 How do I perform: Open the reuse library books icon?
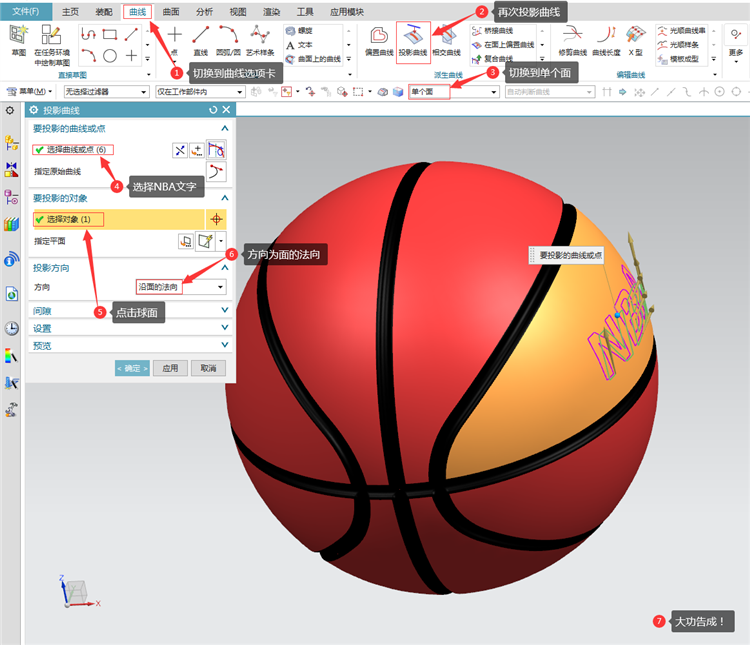coord(11,224)
